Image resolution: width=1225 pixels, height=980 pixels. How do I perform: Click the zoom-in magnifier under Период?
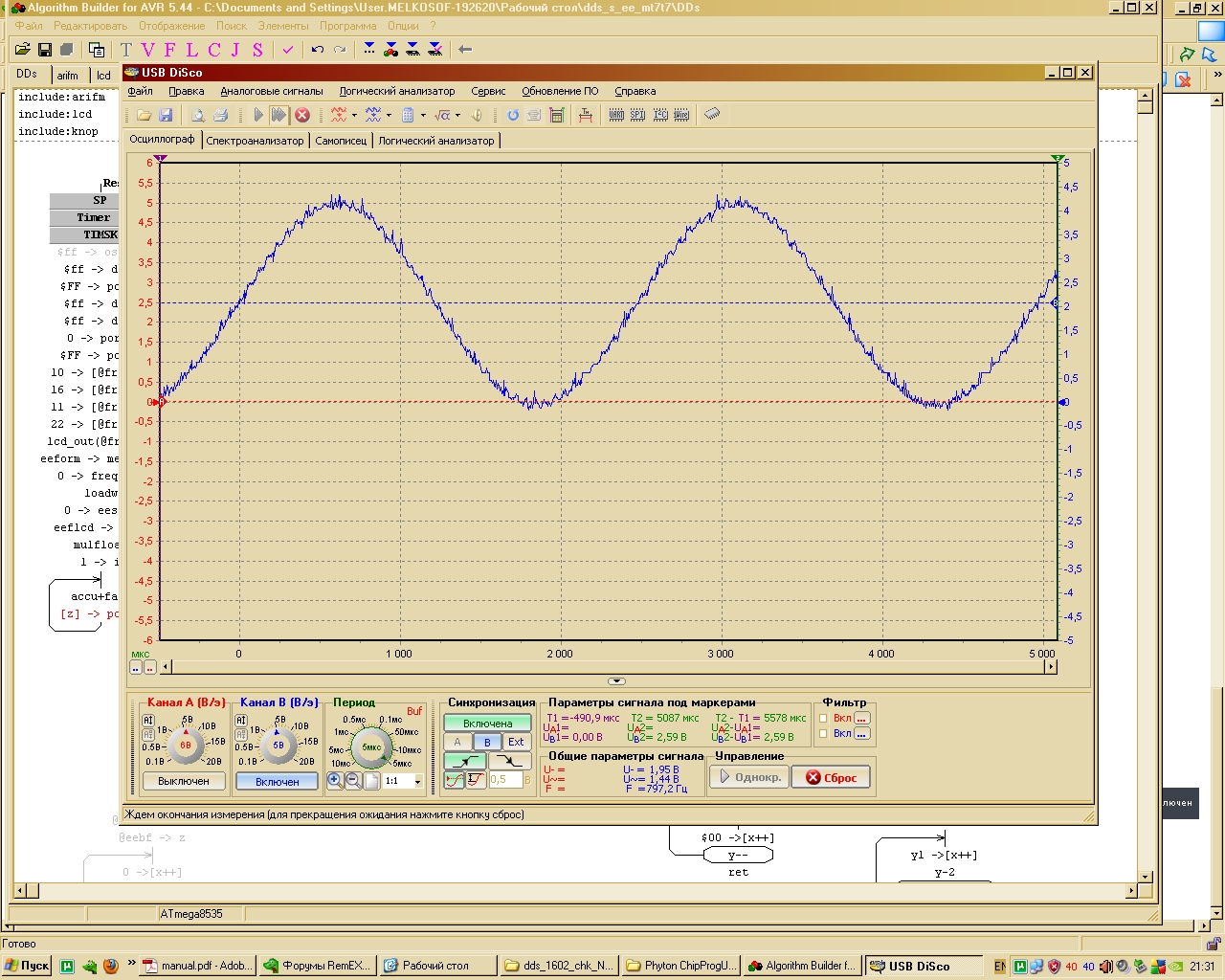334,781
